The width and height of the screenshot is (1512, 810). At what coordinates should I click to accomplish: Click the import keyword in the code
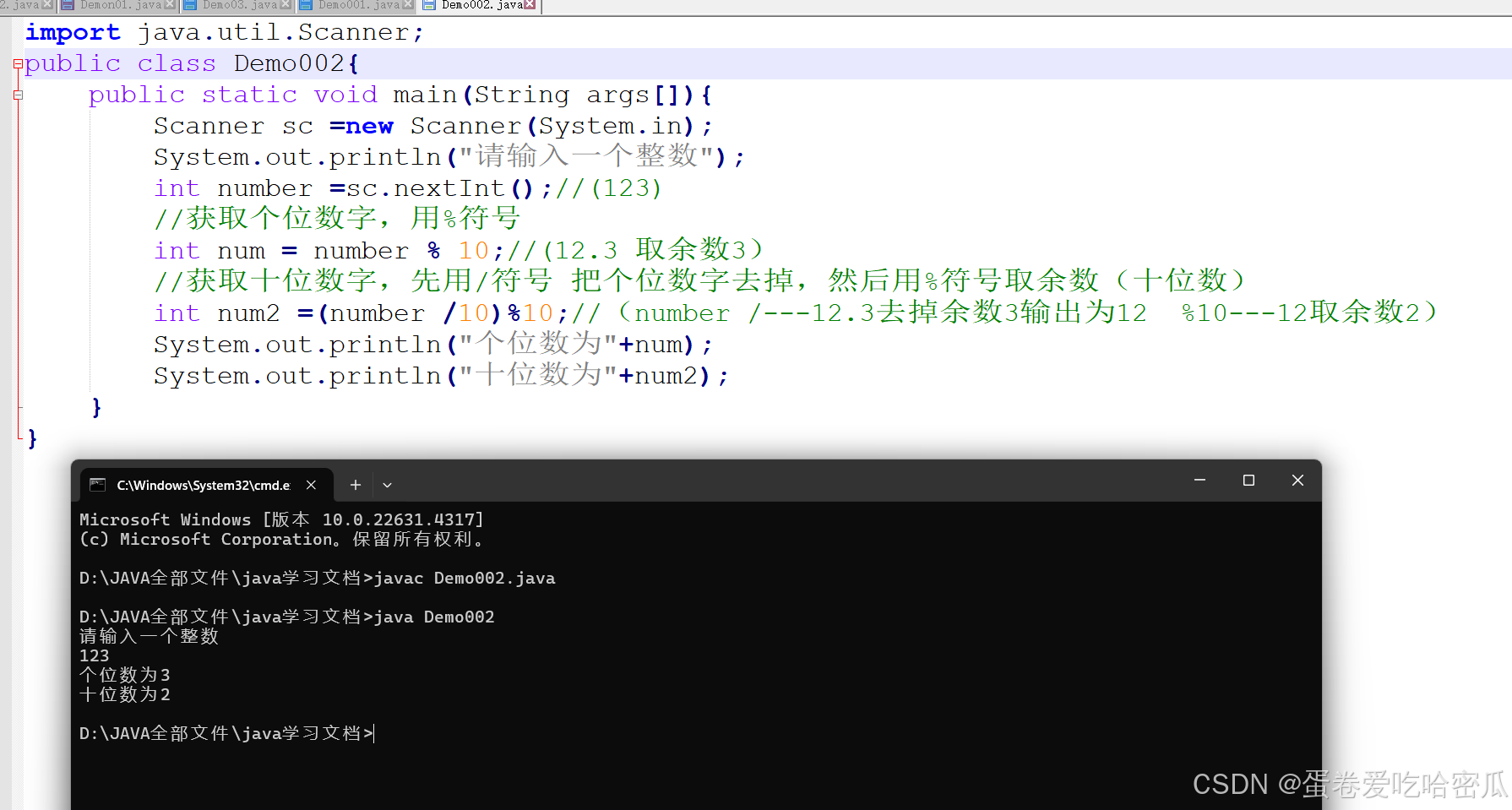[73, 33]
